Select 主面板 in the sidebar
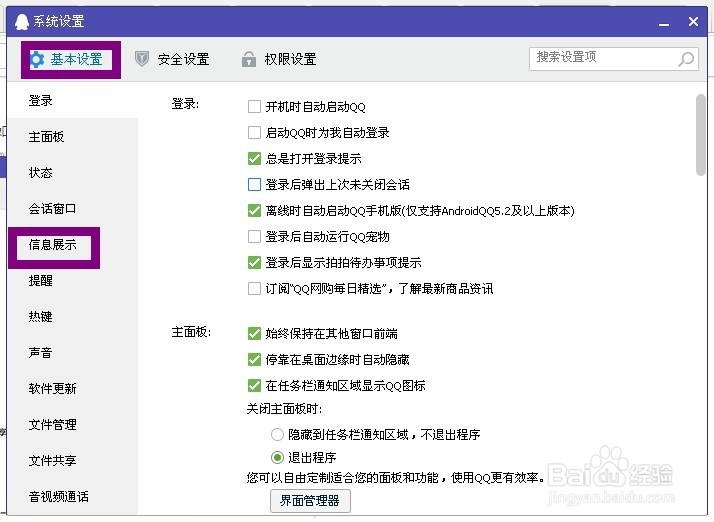714x522 pixels. click(x=72, y=137)
